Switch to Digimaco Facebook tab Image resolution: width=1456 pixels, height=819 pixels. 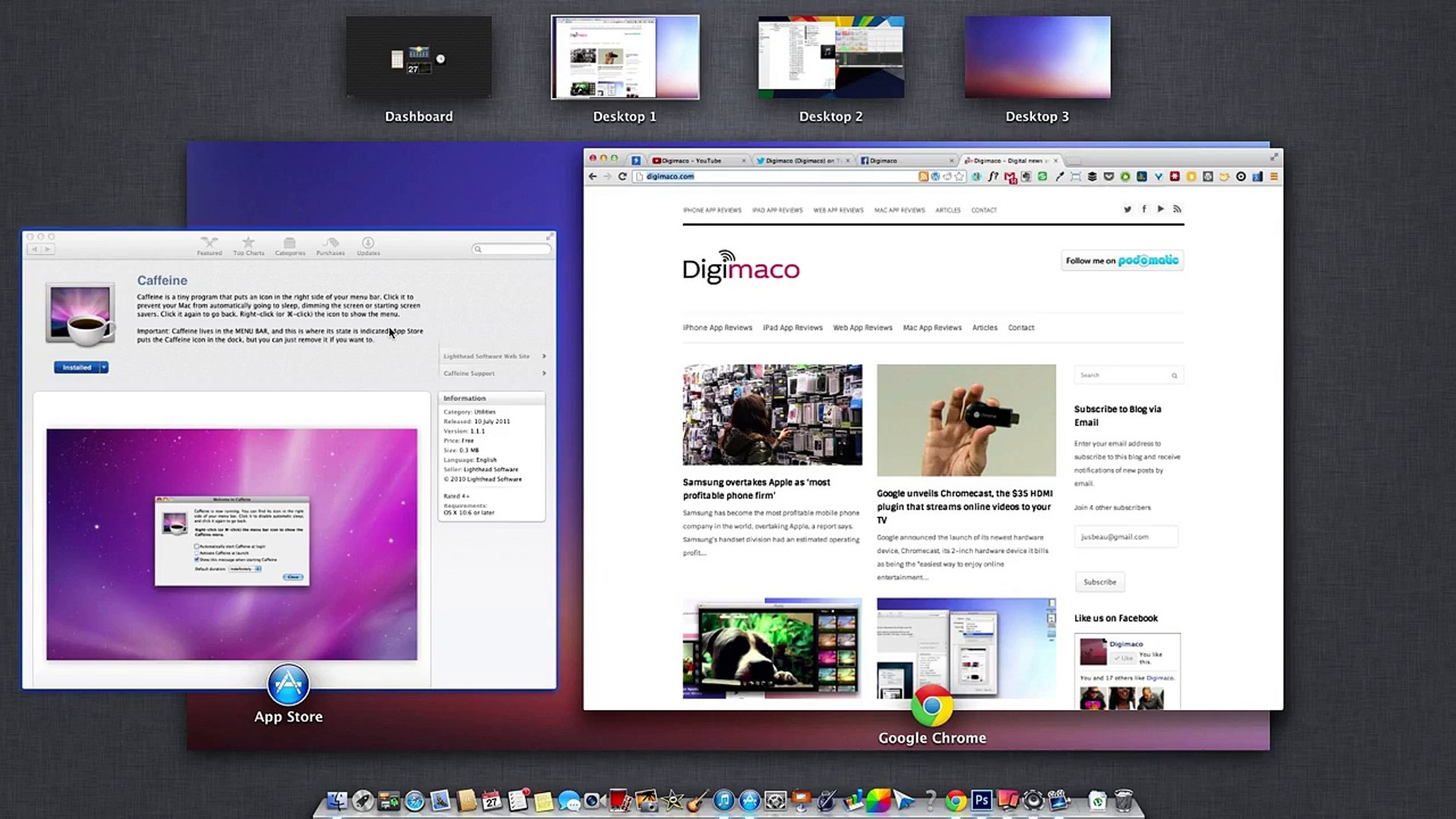click(x=907, y=161)
